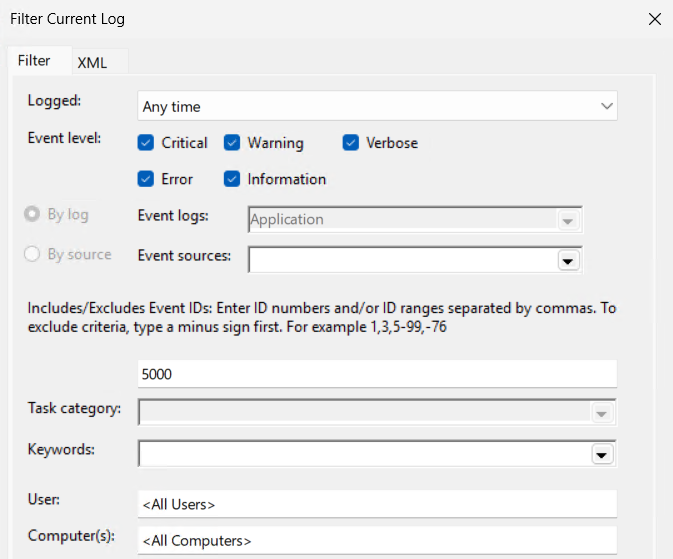Toggle the Information checkbox

232,179
